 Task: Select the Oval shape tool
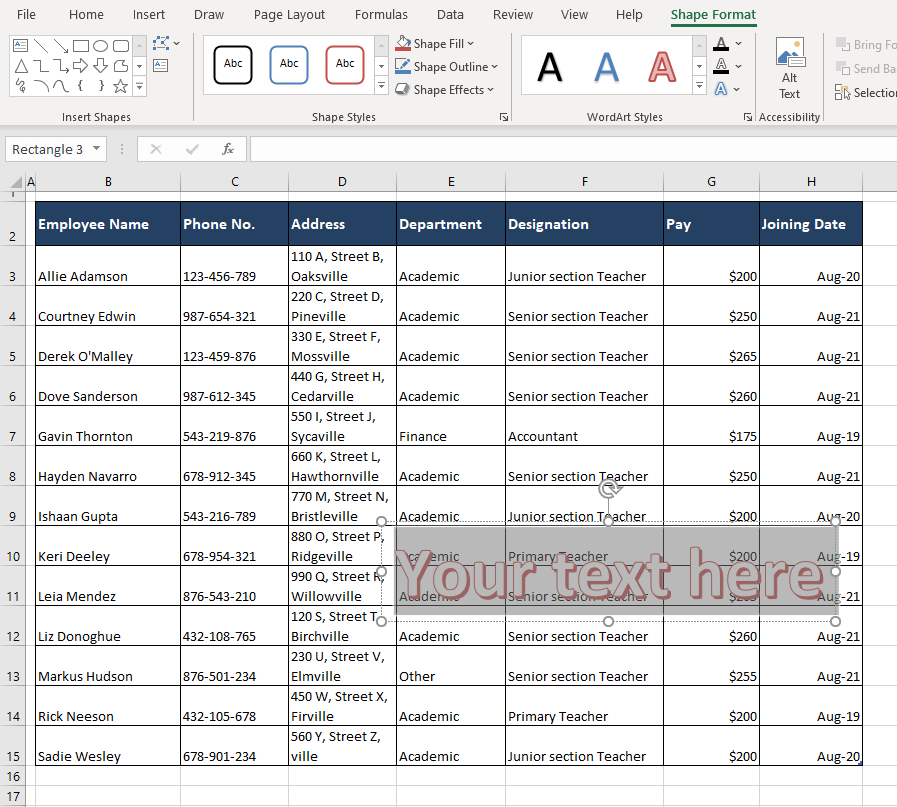(x=101, y=45)
